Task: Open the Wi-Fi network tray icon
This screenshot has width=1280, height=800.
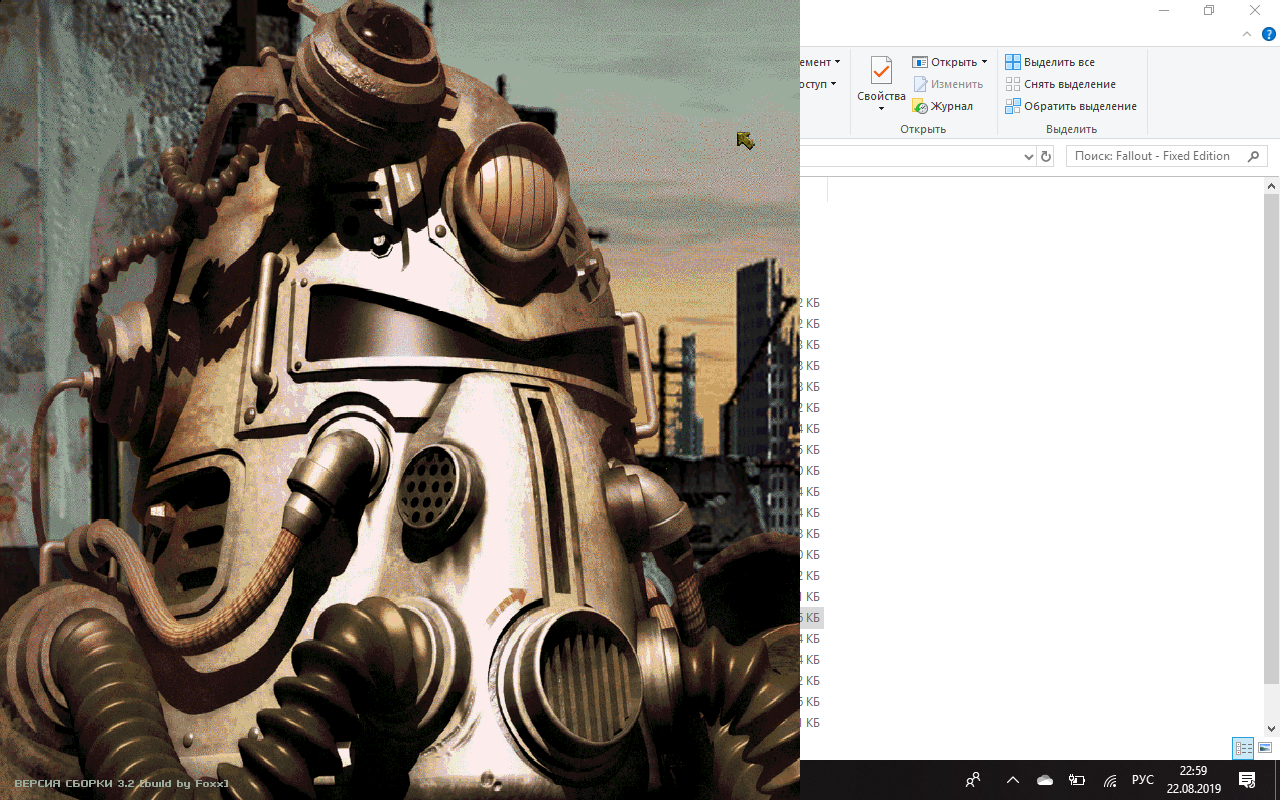Action: tap(1109, 780)
